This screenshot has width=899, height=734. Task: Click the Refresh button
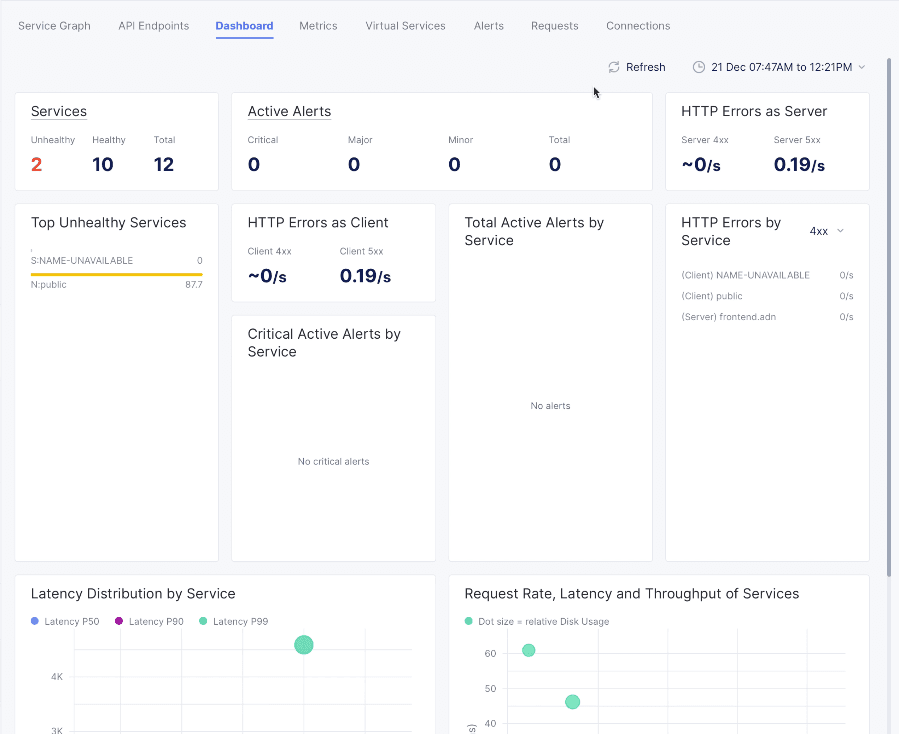click(637, 67)
